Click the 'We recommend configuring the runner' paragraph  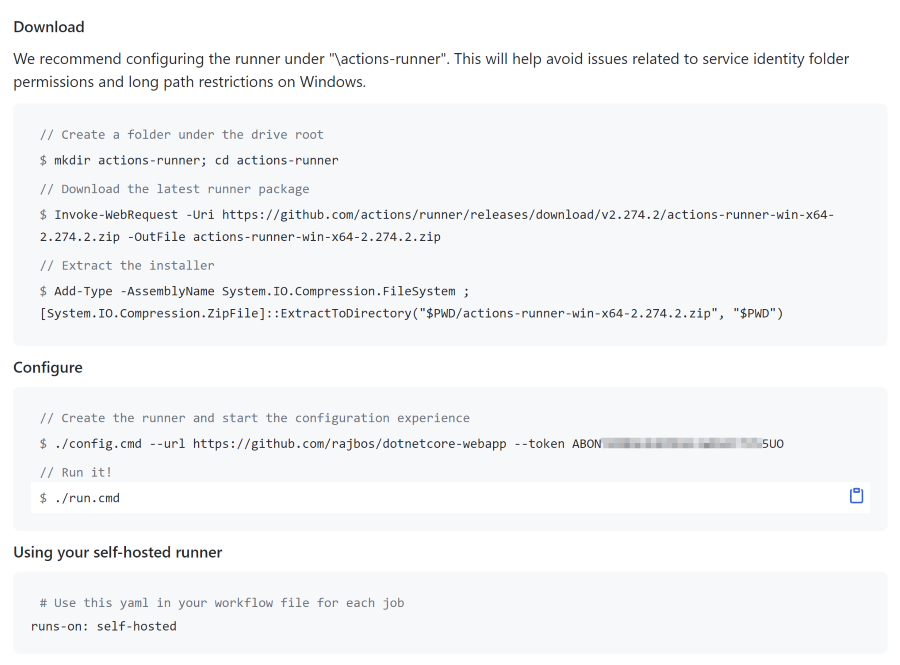tap(431, 70)
